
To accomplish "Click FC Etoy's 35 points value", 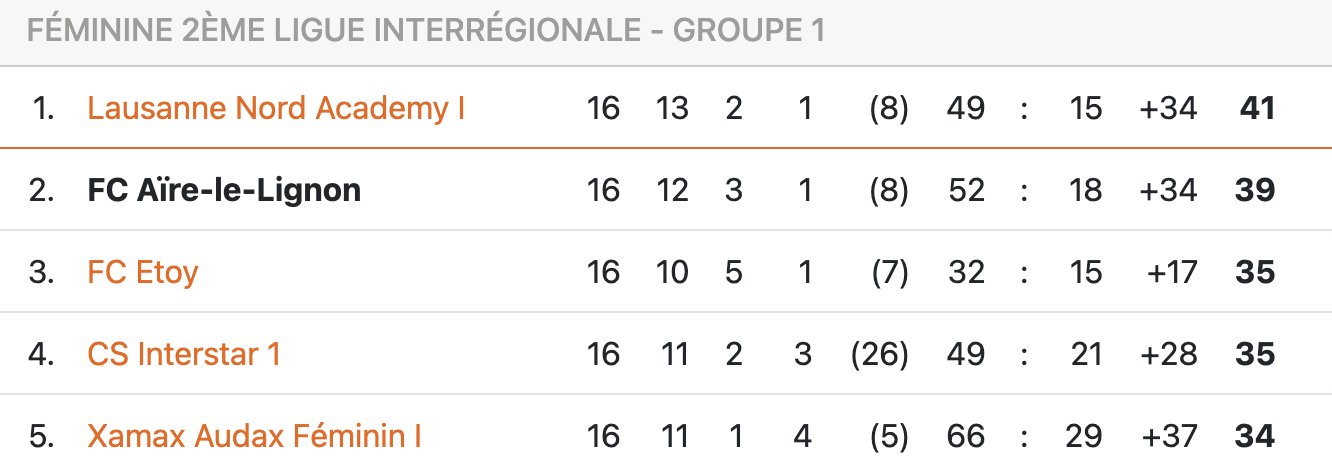I will (1256, 272).
